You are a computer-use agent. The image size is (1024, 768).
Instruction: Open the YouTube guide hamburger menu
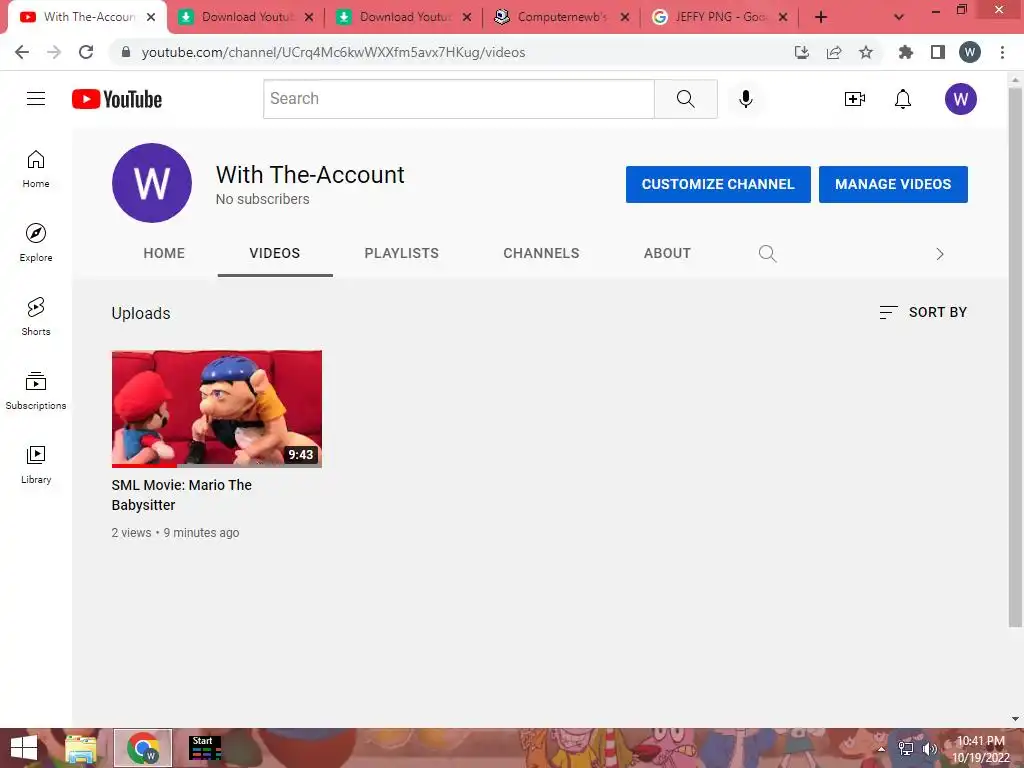tap(36, 99)
